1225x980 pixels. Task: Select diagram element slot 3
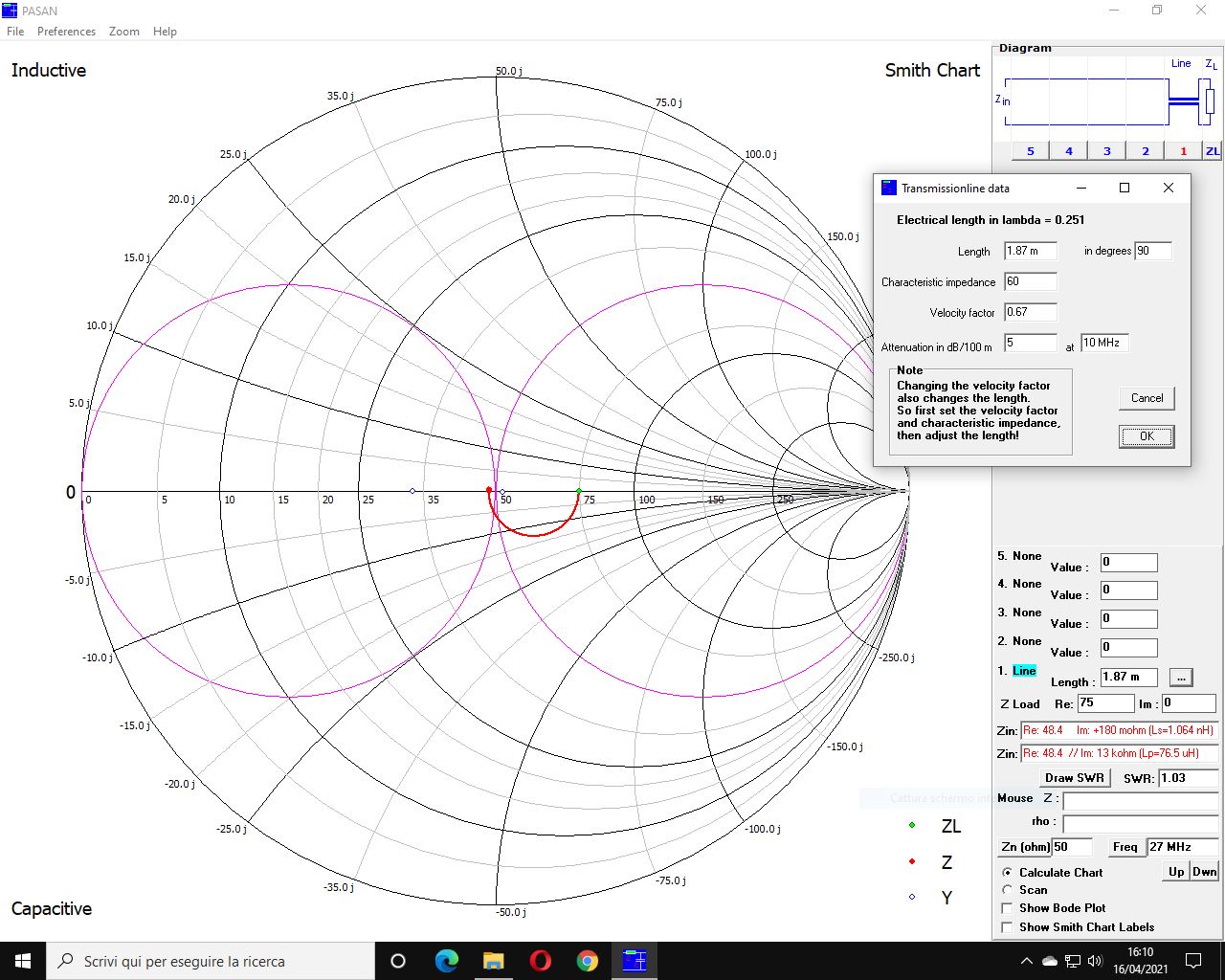tap(1107, 151)
